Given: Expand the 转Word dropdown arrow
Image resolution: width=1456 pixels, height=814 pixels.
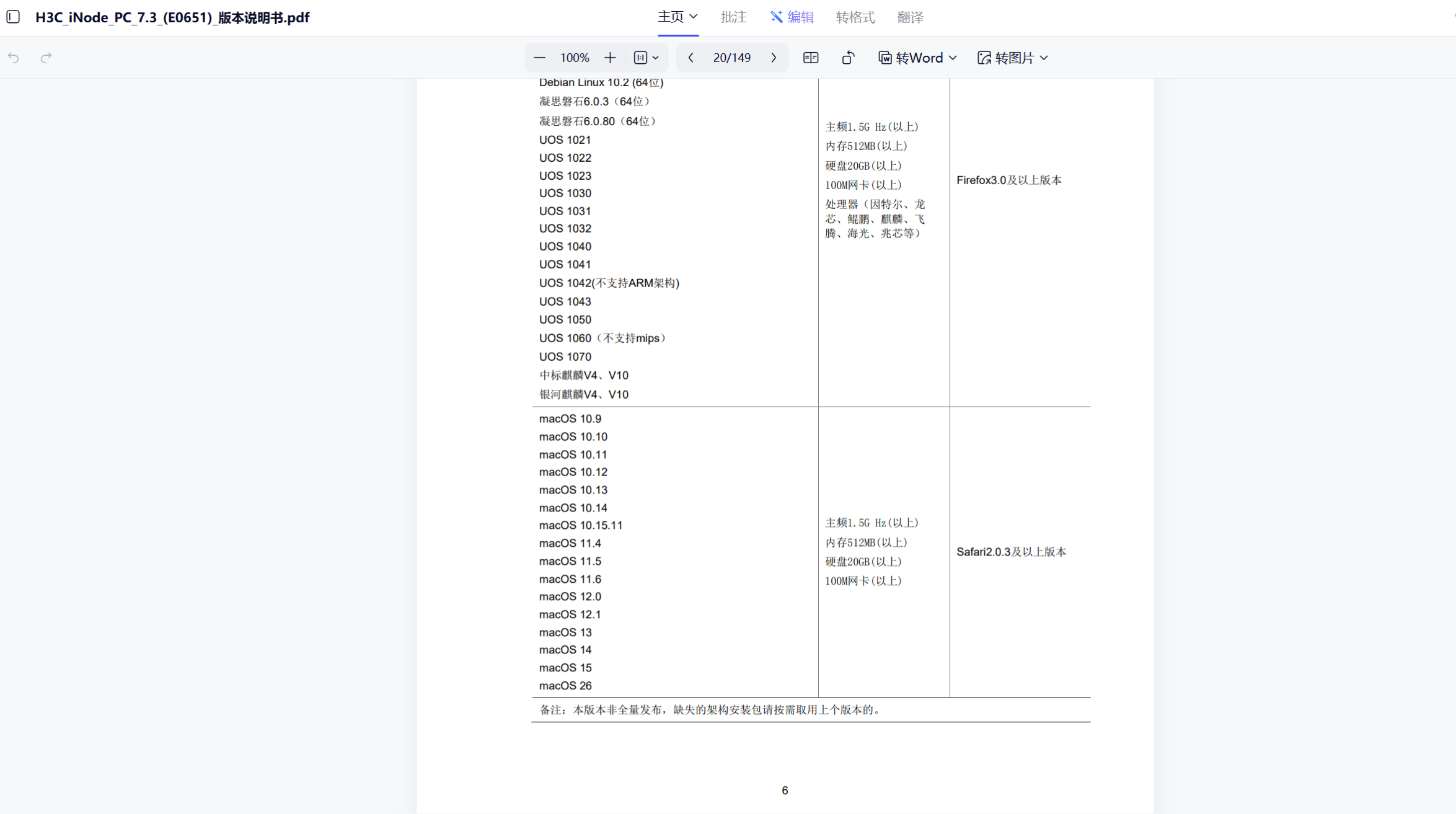Looking at the screenshot, I should point(953,58).
